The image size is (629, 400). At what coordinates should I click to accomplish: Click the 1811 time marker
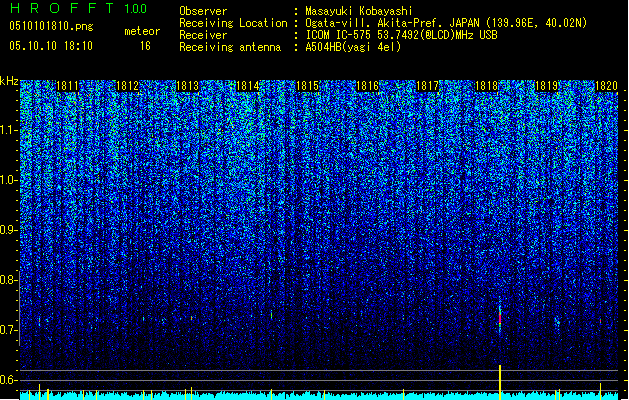click(67, 86)
